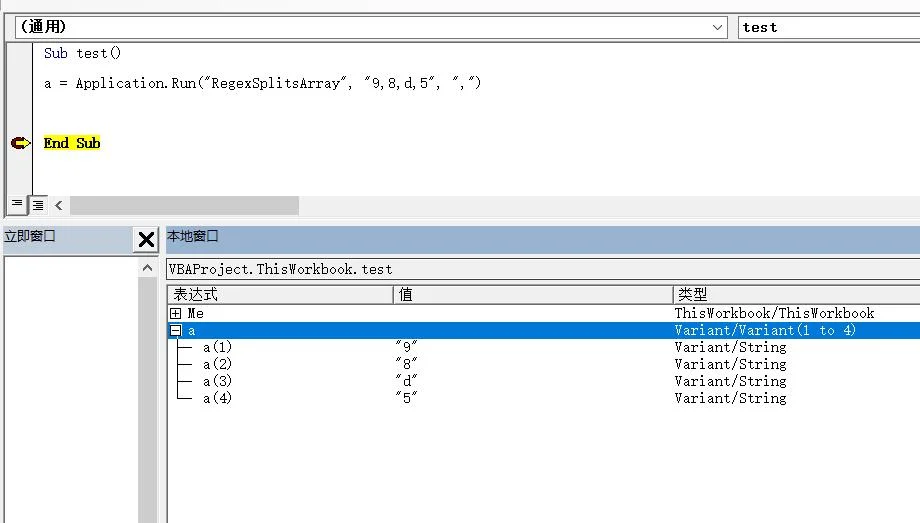
Task: Expand the Me tree node
Action: [175, 313]
